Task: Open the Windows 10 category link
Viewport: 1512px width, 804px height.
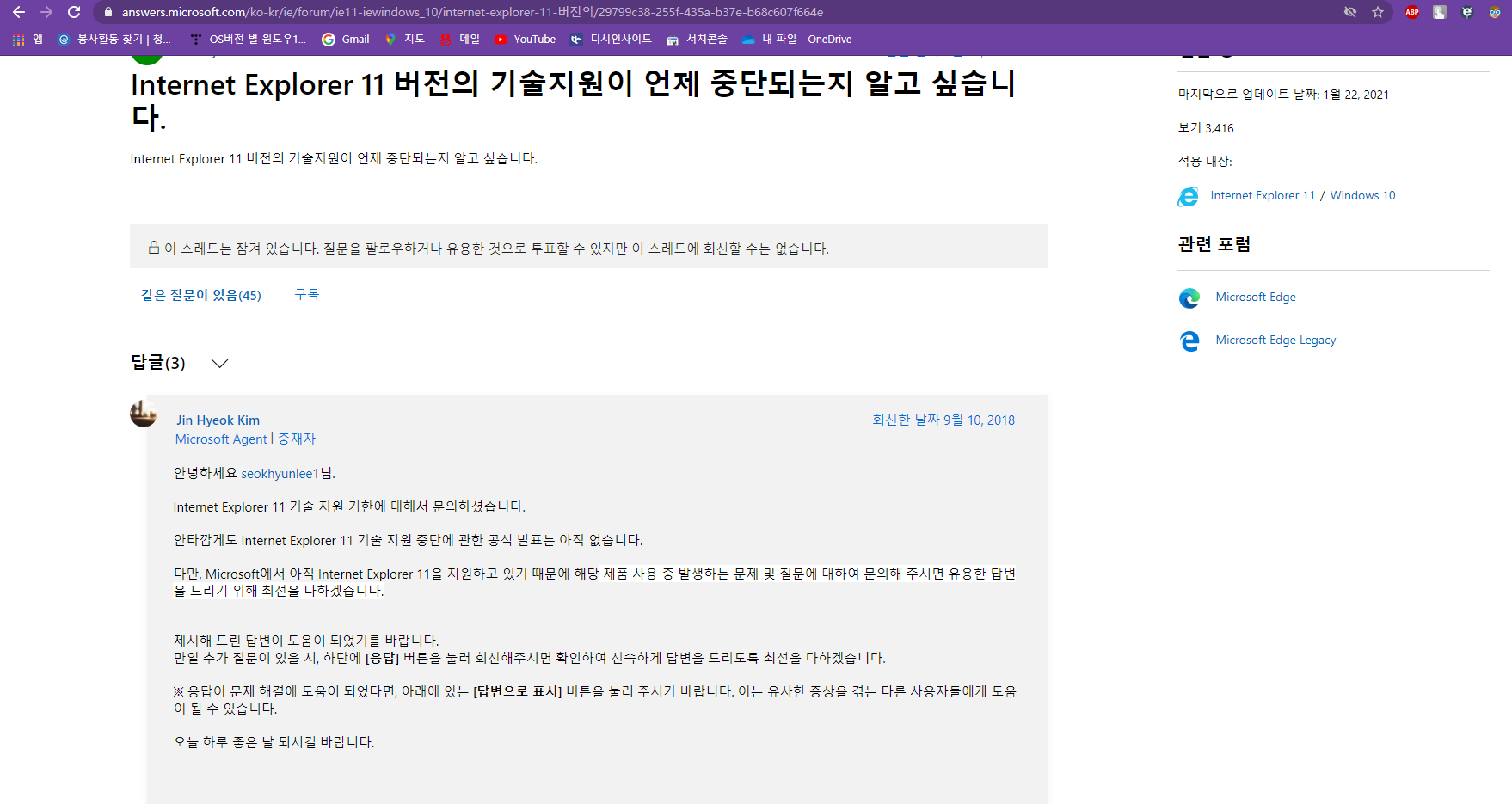Action: coord(1362,195)
